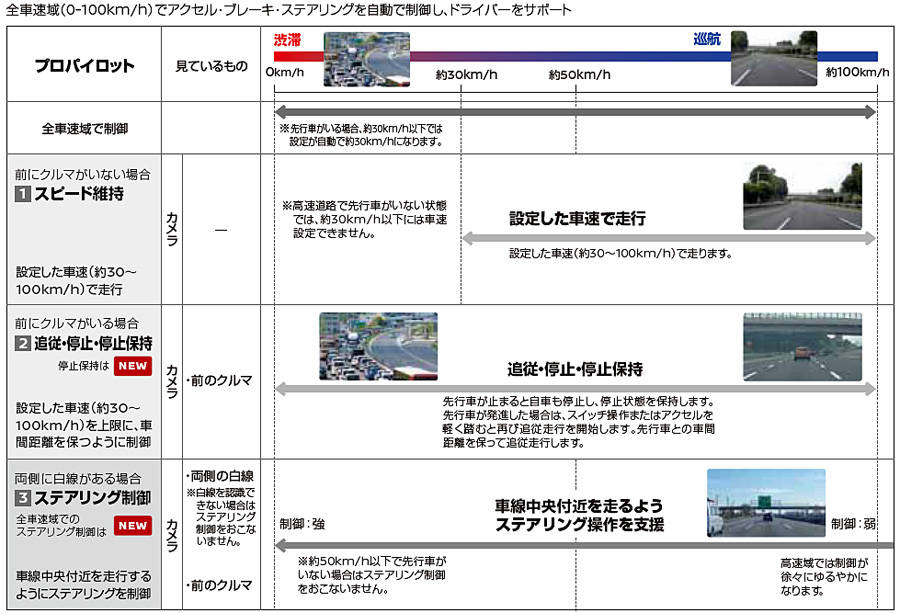Click ・前のクルマ in follow row

point(219,381)
